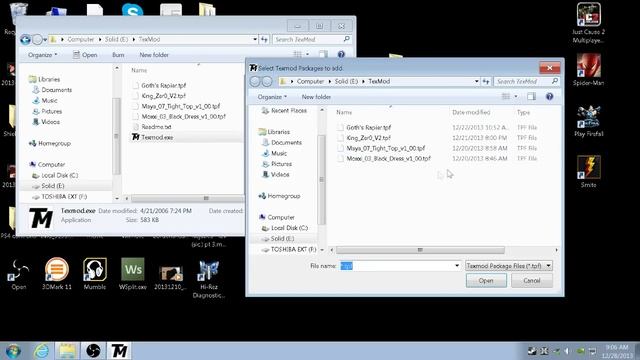Launch the Play Firefall desktop icon
This screenshot has height=360, width=640.
pyautogui.click(x=588, y=121)
